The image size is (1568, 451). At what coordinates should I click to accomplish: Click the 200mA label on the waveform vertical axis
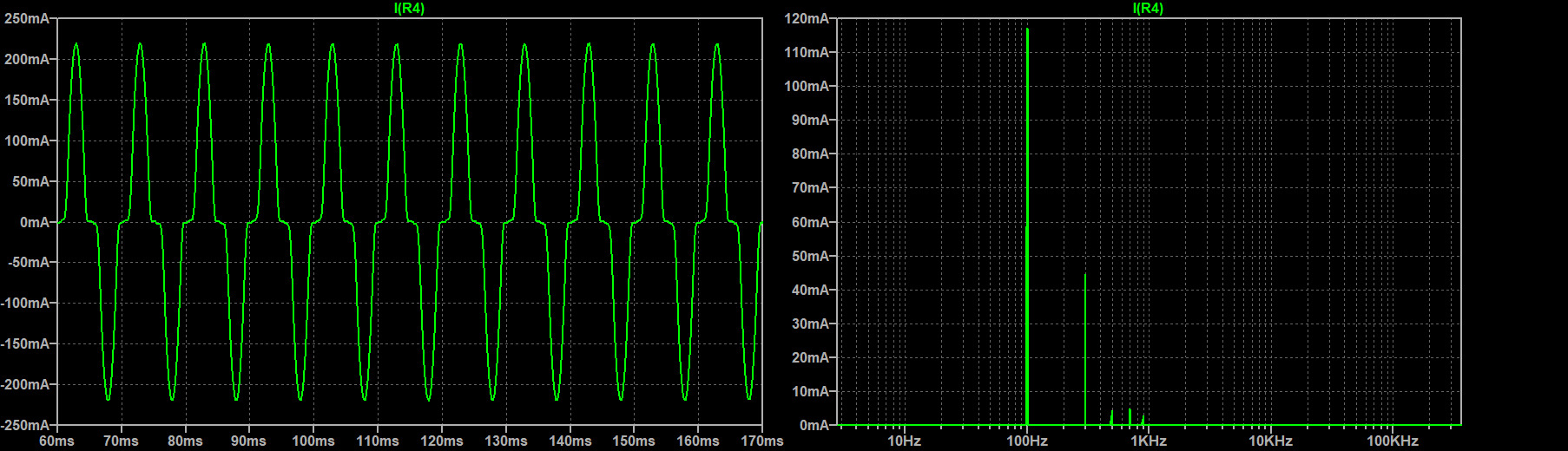27,59
